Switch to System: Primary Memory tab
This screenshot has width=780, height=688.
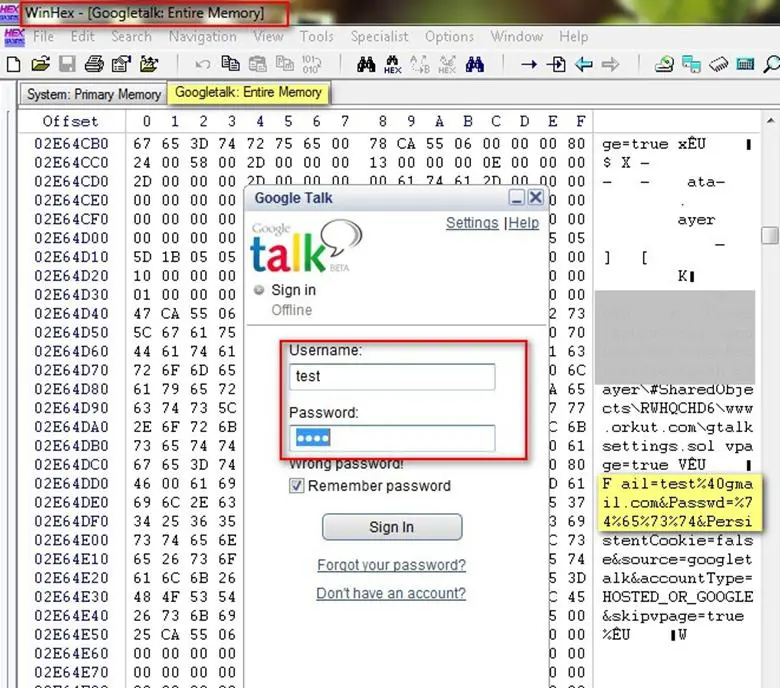94,94
